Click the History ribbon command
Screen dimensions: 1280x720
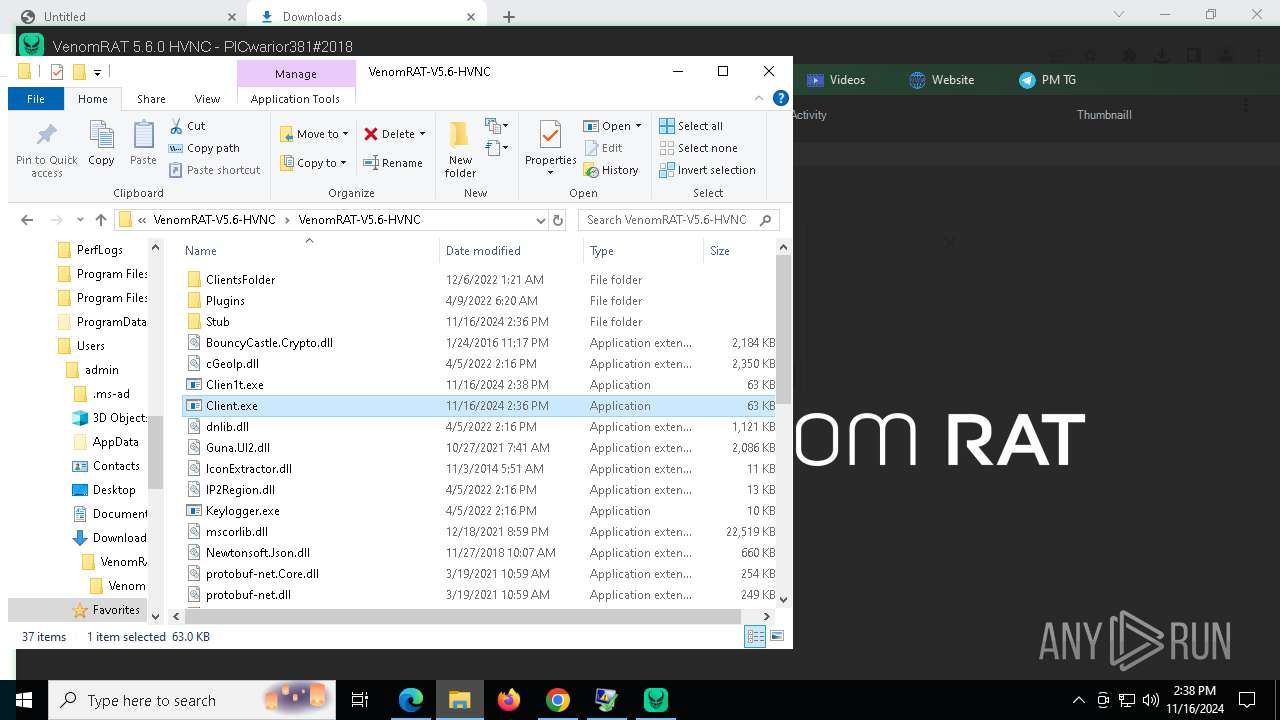point(611,170)
